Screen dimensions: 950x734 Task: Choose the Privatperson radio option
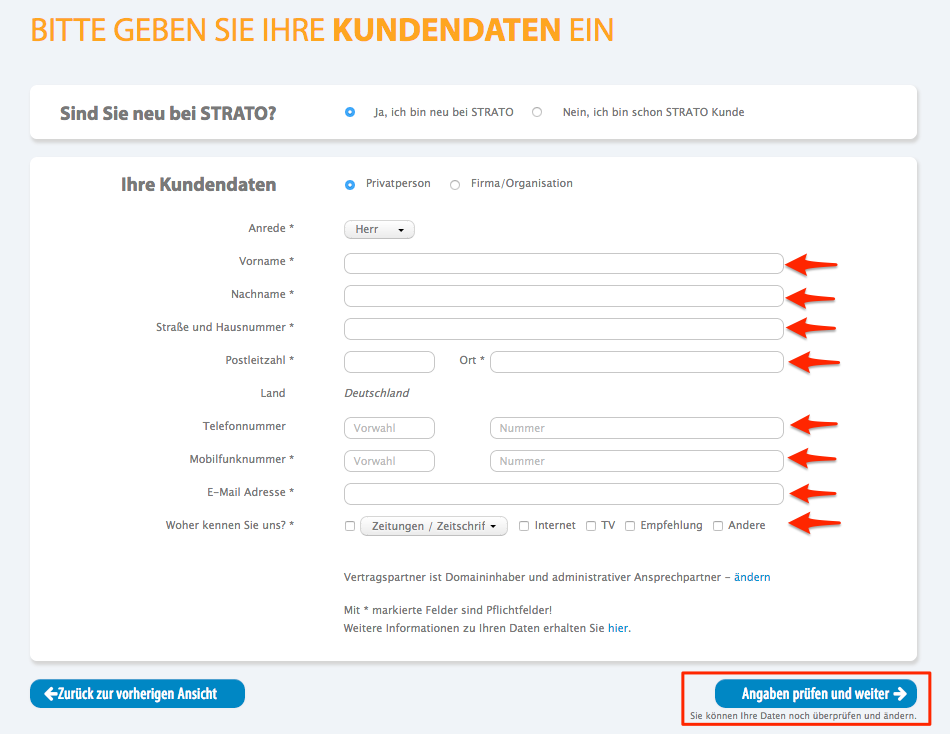(350, 184)
